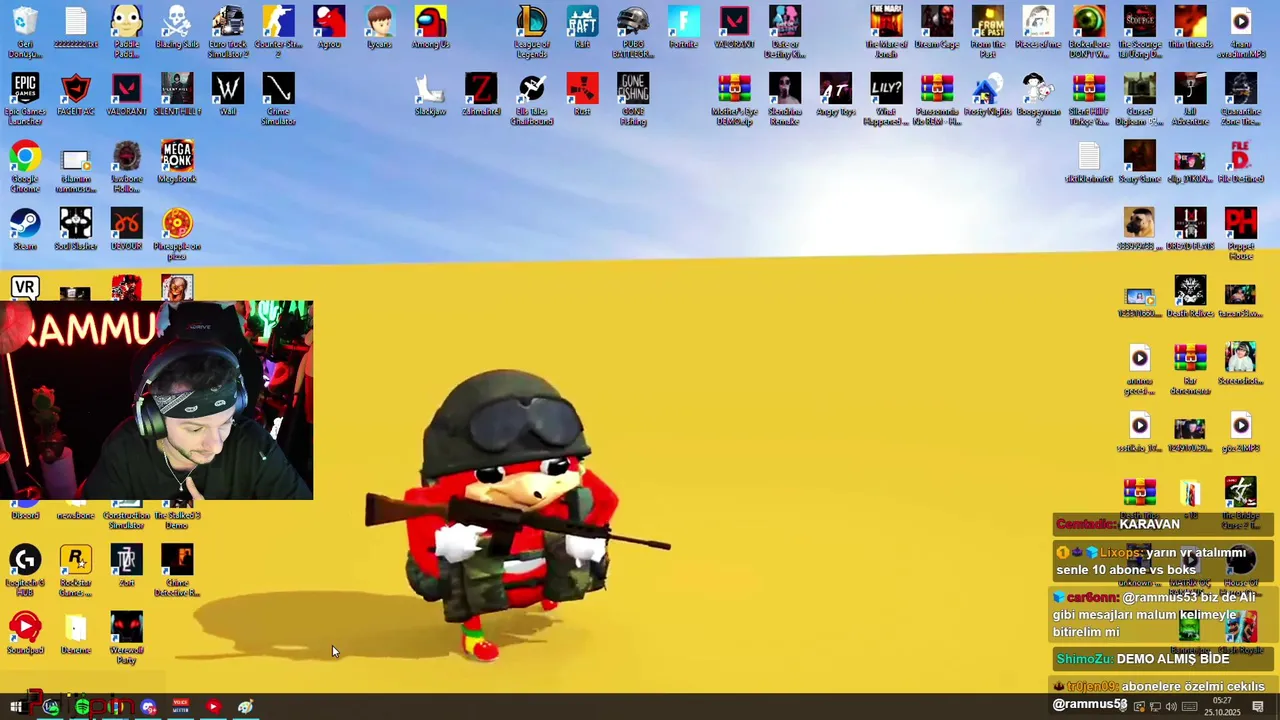Open Discord from the taskbar
Image resolution: width=1280 pixels, height=720 pixels.
149,707
